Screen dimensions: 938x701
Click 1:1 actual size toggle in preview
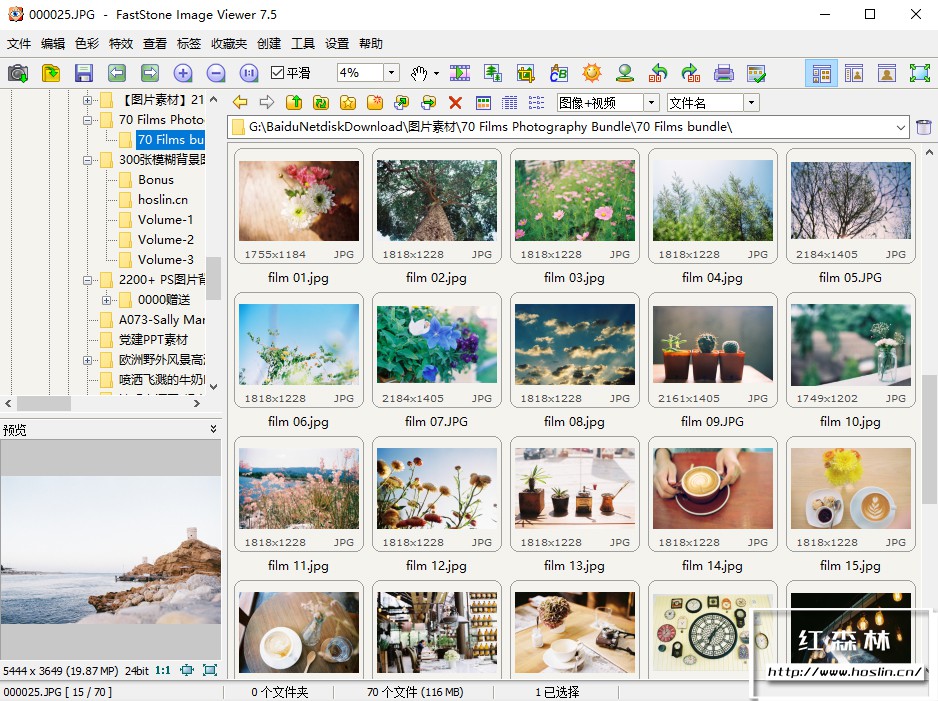163,670
